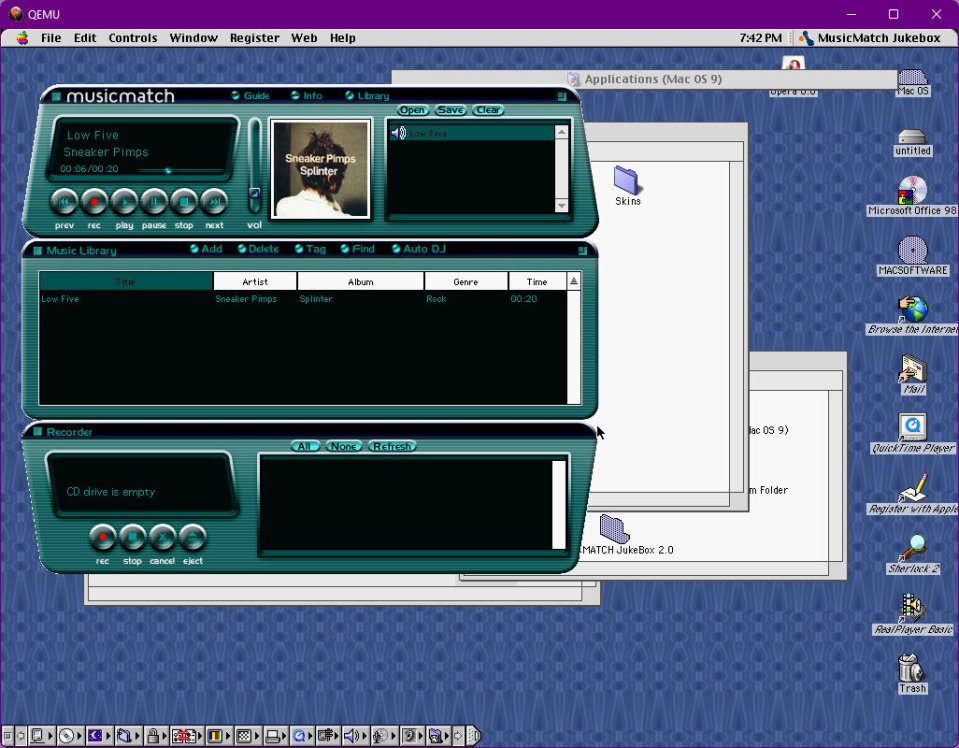
Task: Expand the sound volume control strip module
Action: pos(351,736)
